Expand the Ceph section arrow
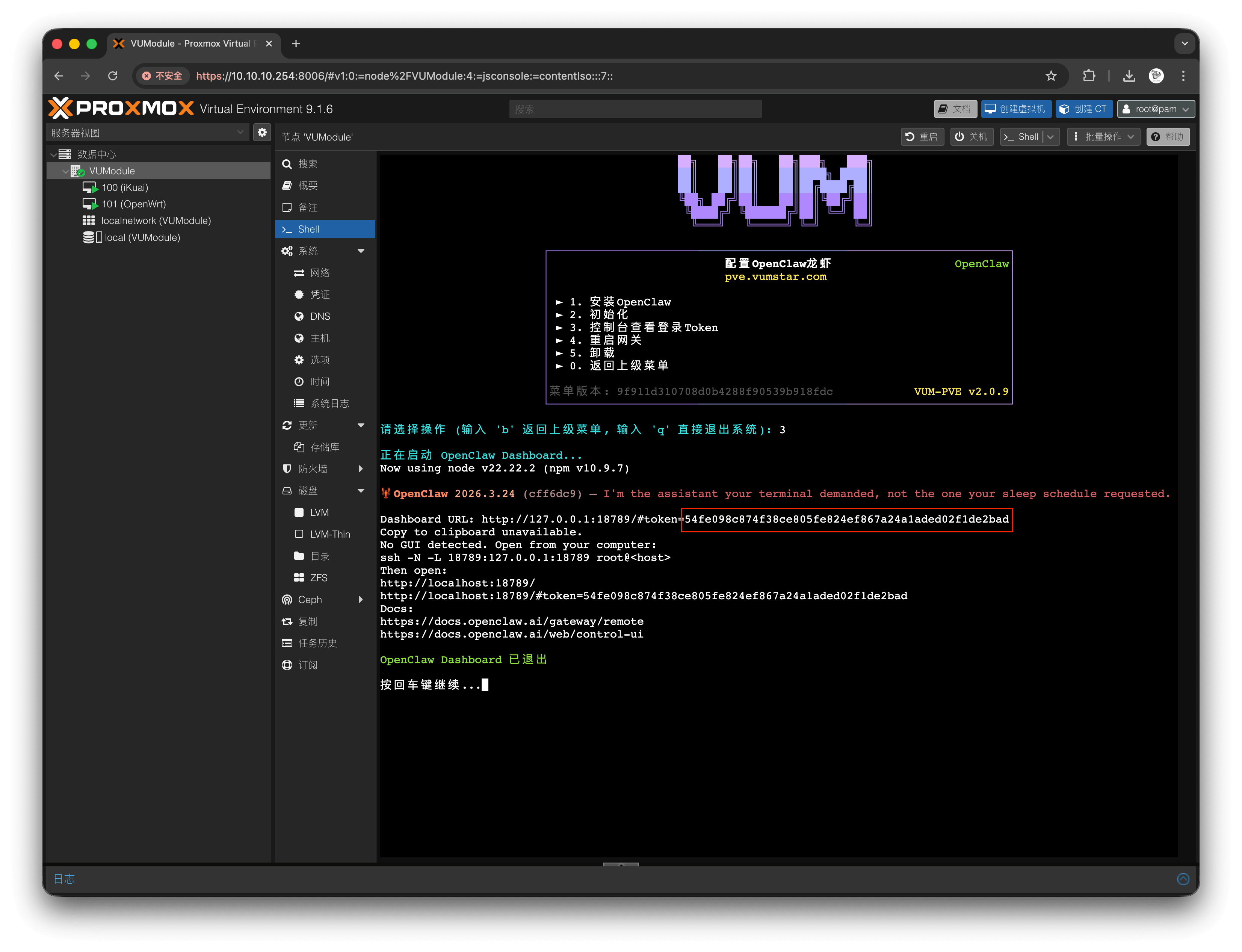 [361, 600]
